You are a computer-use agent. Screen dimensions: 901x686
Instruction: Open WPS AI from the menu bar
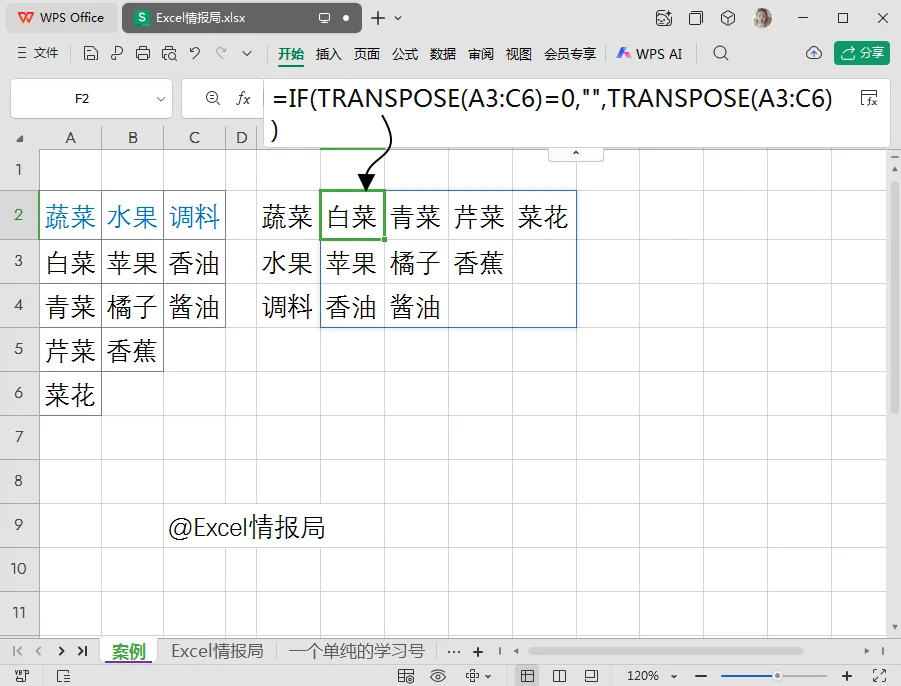[x=649, y=54]
